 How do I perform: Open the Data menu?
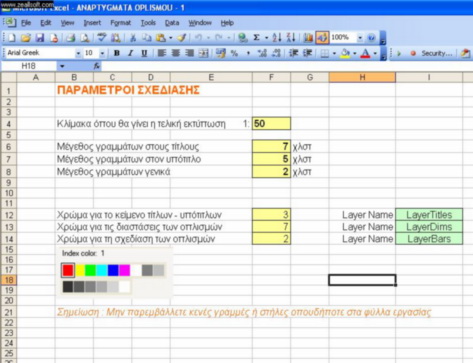tap(172, 23)
